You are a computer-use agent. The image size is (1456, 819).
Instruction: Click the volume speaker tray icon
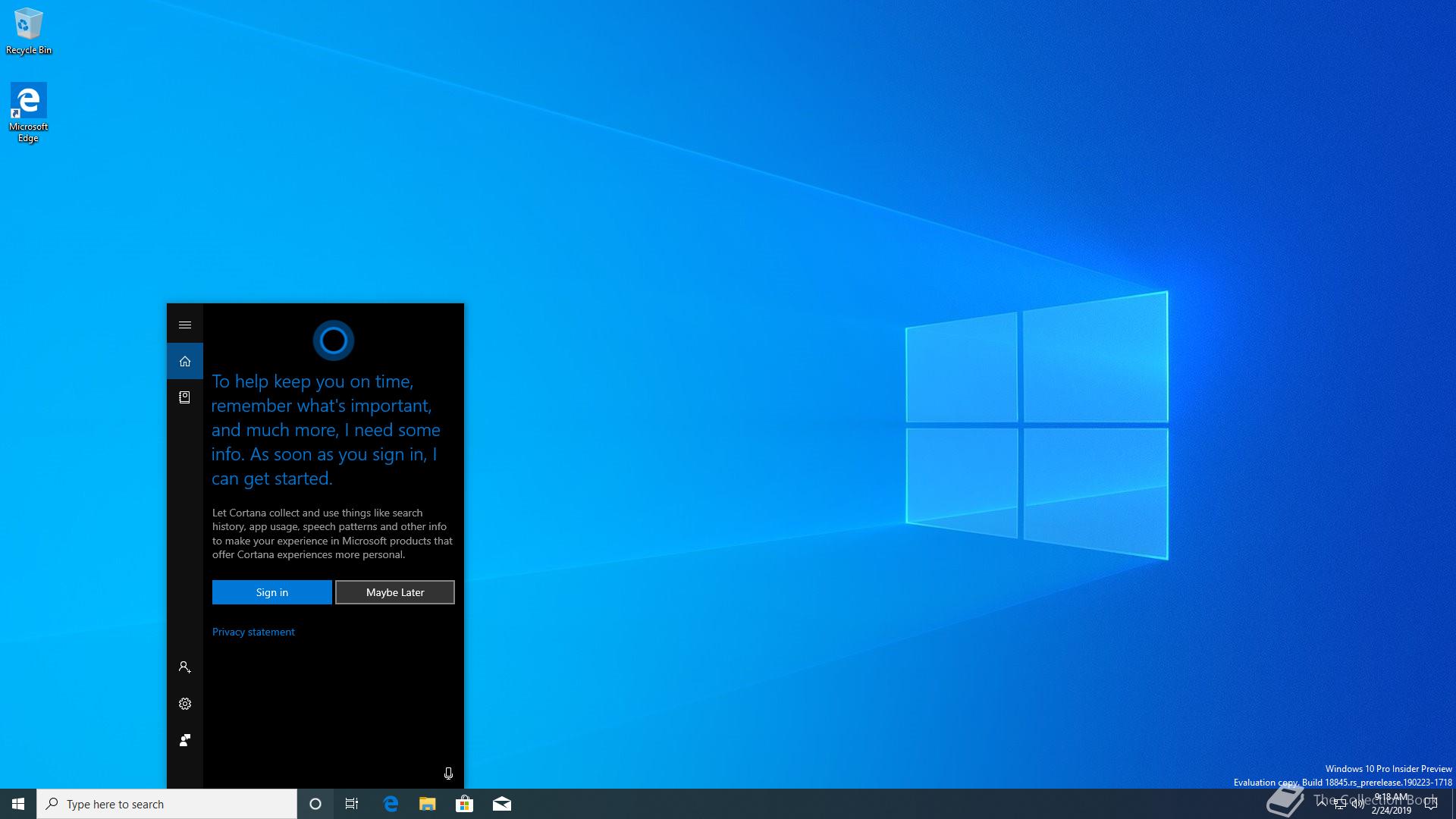(x=1358, y=804)
